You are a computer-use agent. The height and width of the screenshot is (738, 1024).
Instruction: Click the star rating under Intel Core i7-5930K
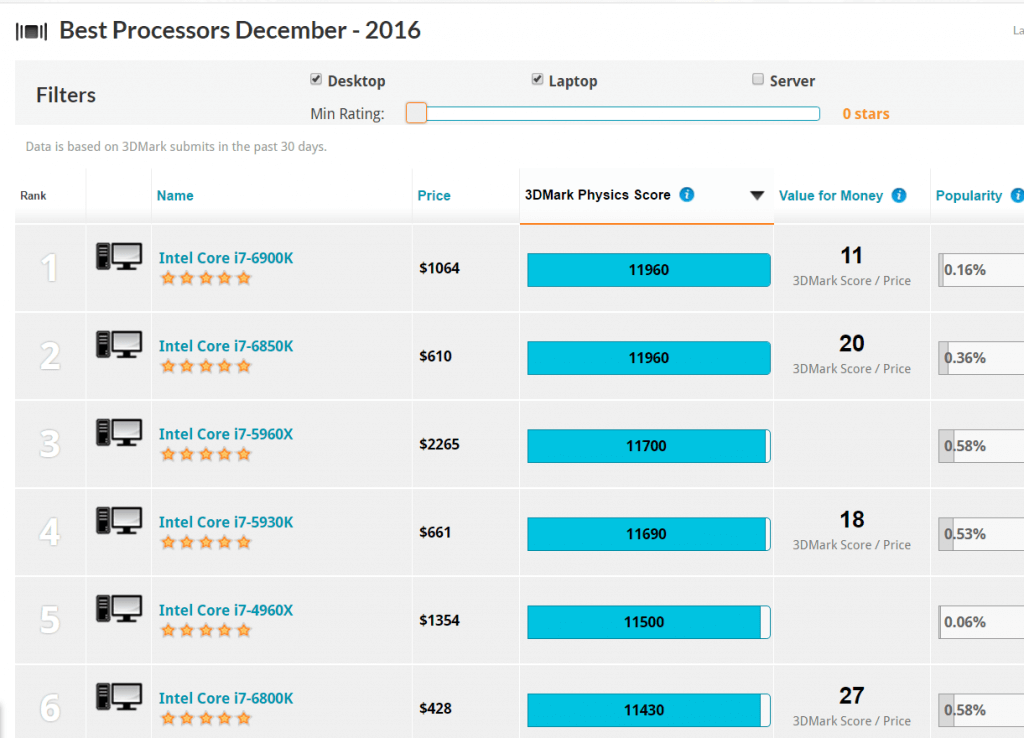point(206,543)
